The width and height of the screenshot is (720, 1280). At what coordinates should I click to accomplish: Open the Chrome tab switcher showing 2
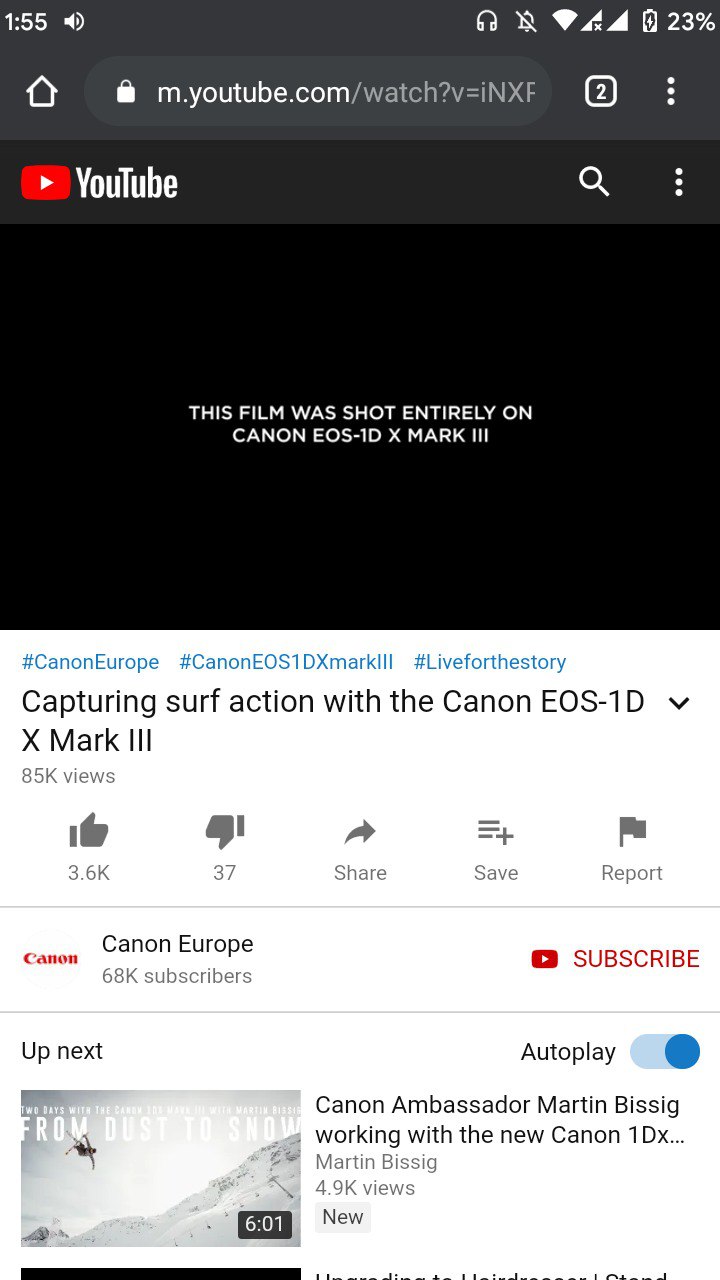coord(600,92)
